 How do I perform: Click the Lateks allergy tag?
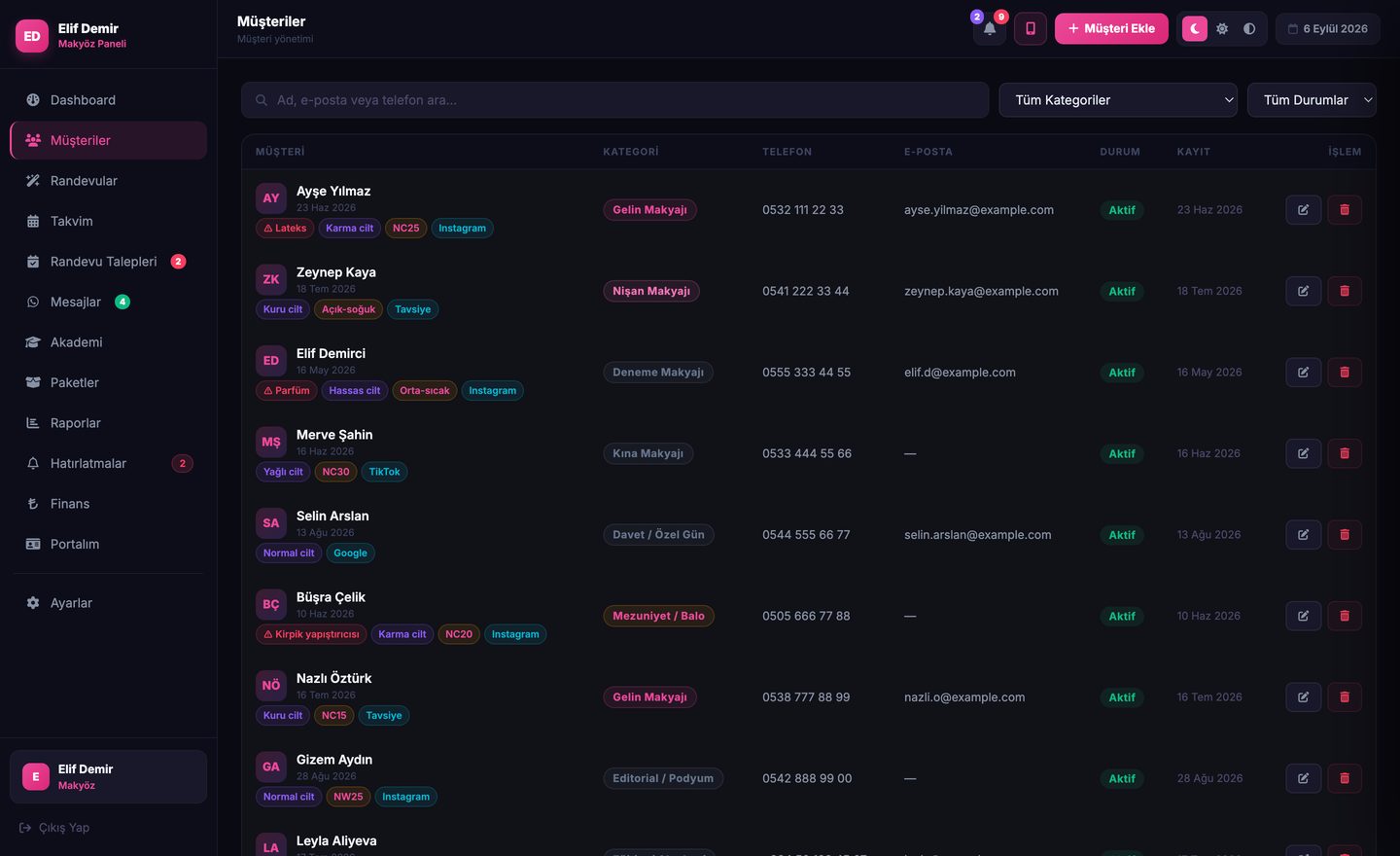coord(285,229)
